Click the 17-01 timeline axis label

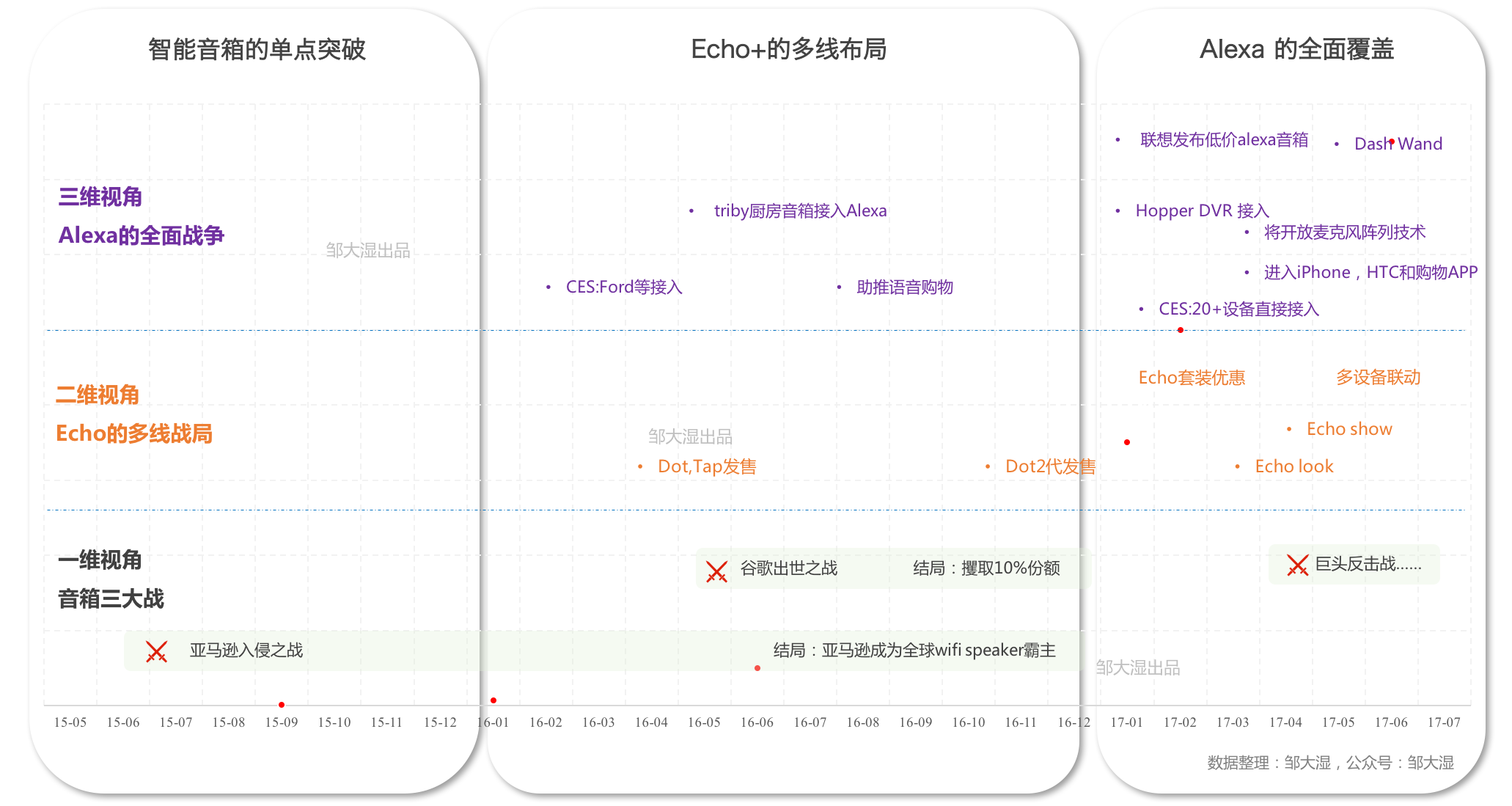(x=1126, y=722)
